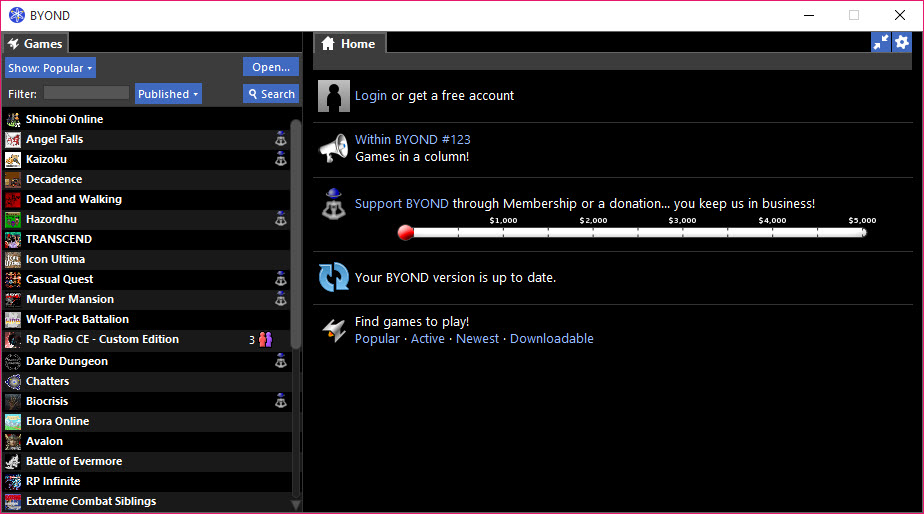Click the member badge on Biocrisis row
Screen dimensions: 924x514
[x=280, y=401]
